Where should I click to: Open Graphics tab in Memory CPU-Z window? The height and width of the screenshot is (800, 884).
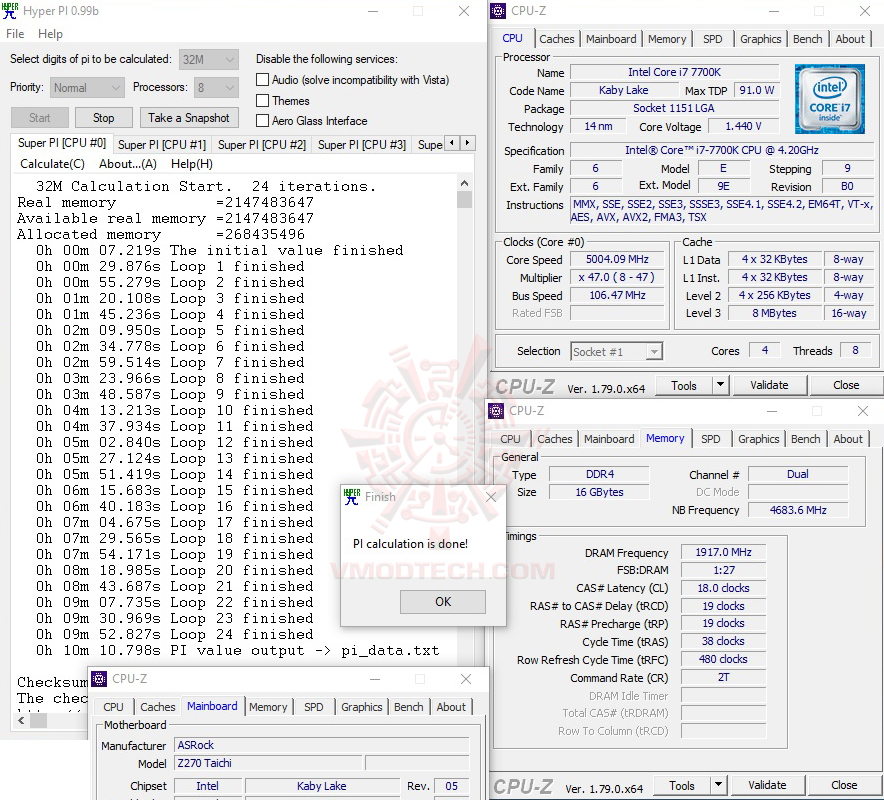tap(759, 439)
